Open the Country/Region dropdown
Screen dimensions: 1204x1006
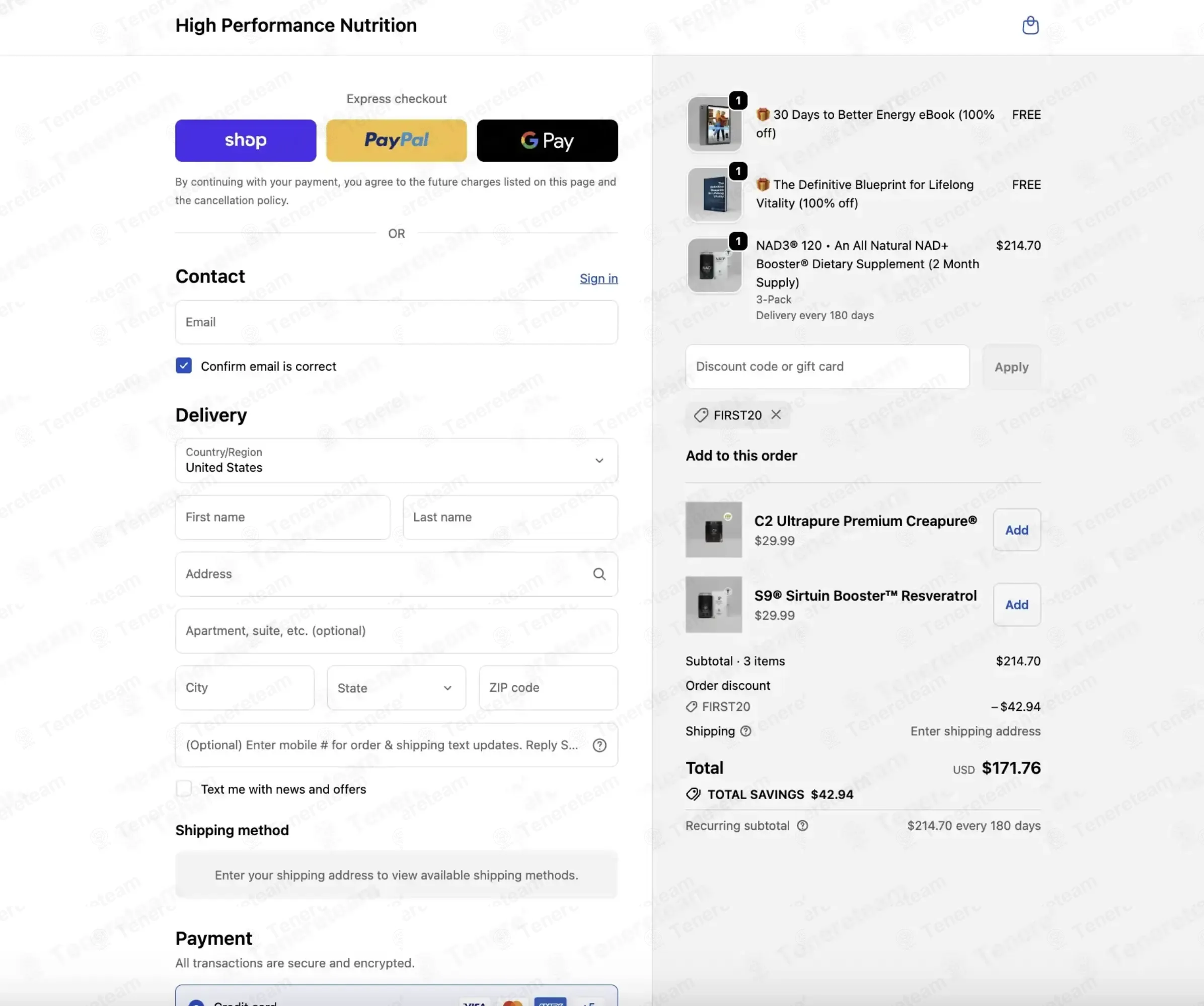click(x=396, y=461)
